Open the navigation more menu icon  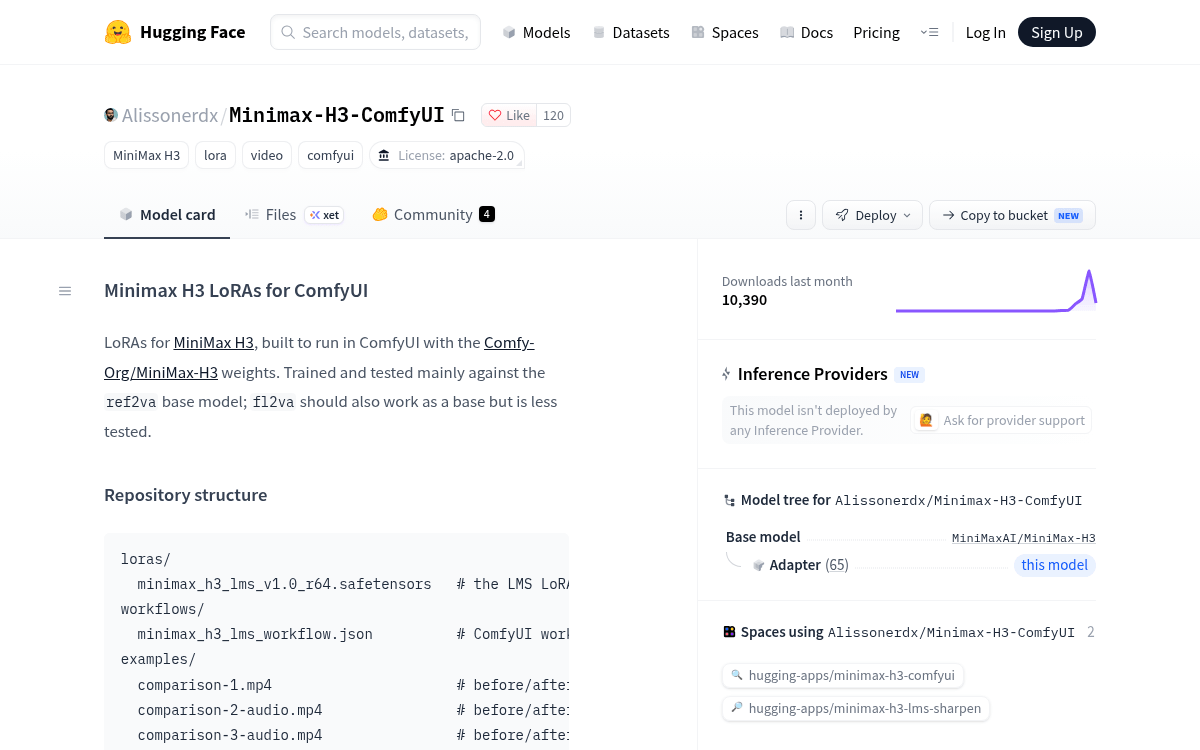[929, 32]
